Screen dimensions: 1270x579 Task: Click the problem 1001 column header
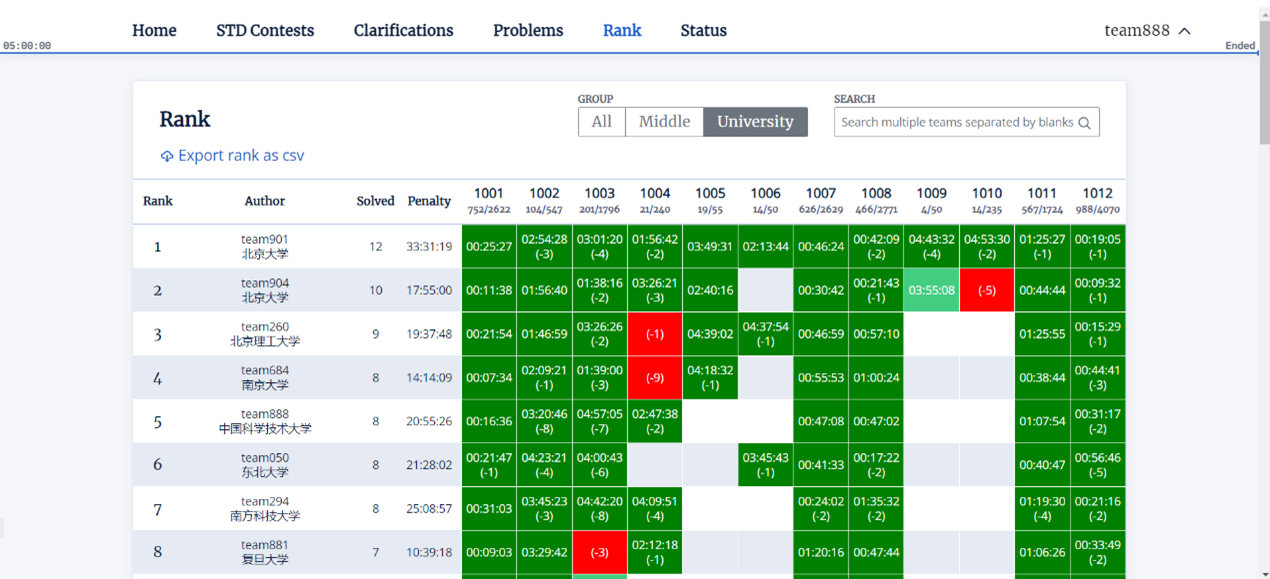point(489,200)
